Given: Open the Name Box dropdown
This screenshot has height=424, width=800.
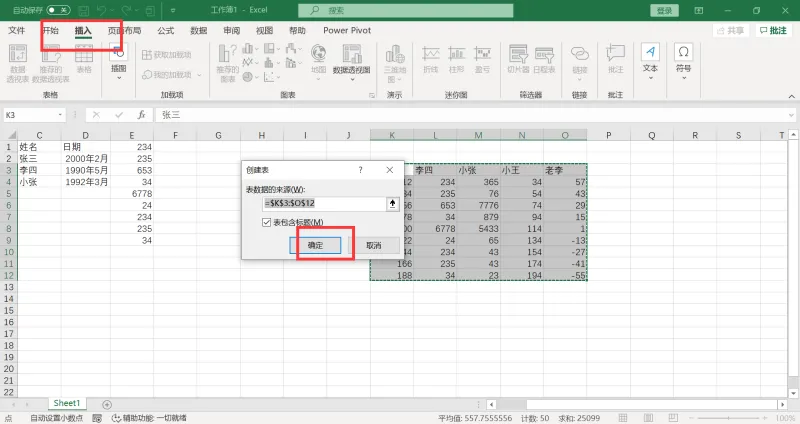Looking at the screenshot, I should (60, 115).
